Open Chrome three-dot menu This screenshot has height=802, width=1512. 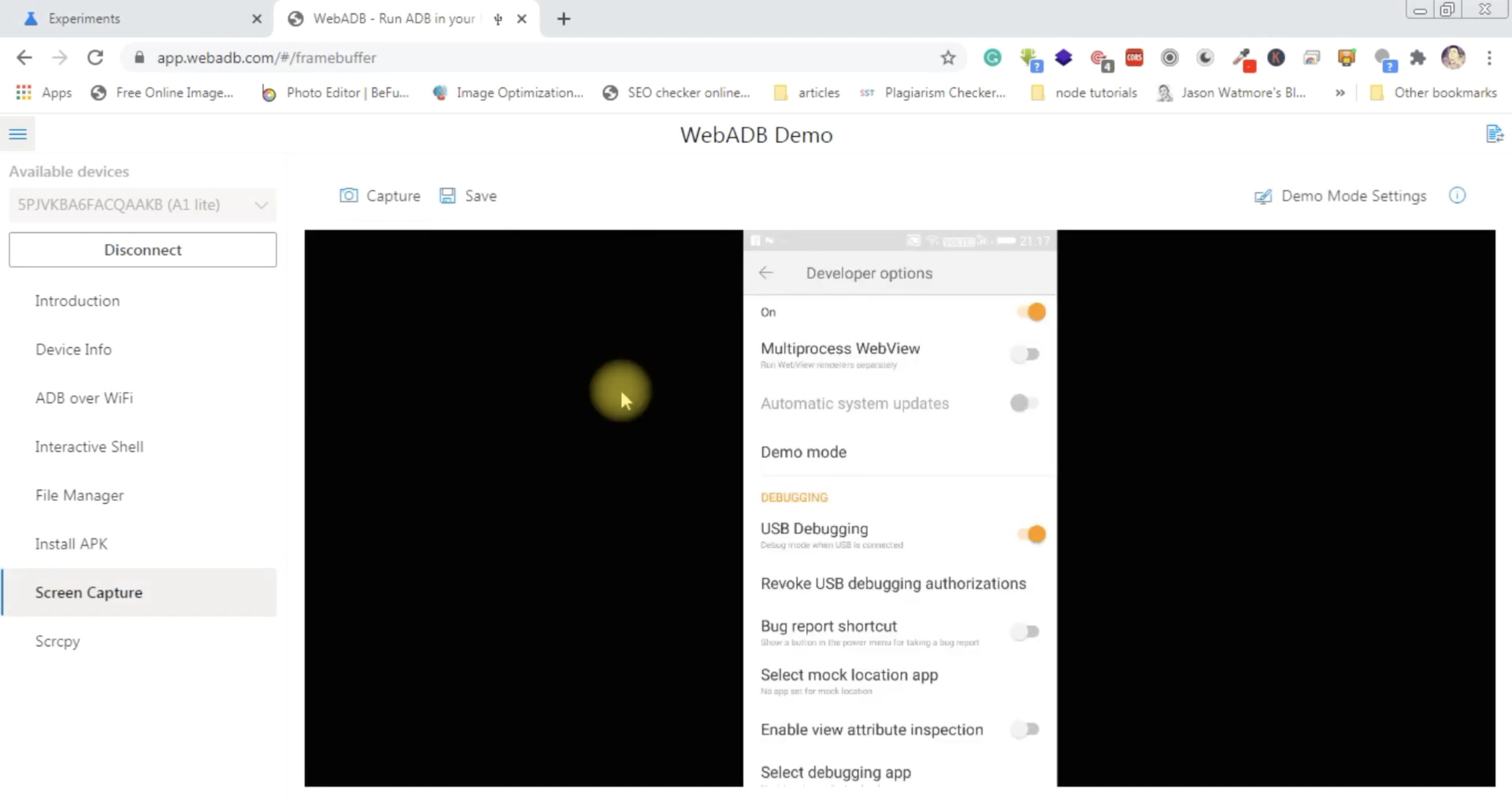(x=1489, y=58)
